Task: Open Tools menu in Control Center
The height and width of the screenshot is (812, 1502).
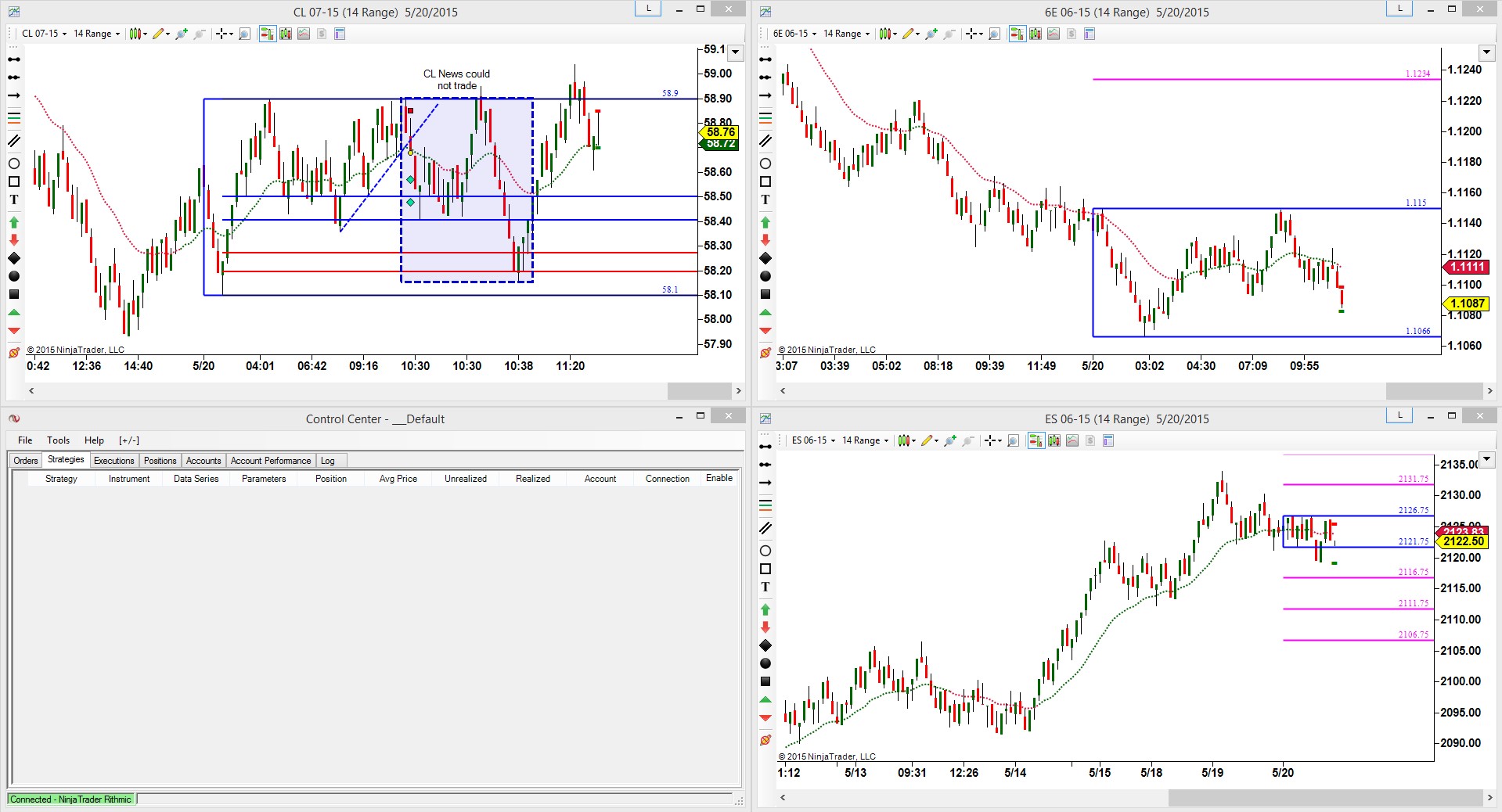Action: [x=58, y=440]
